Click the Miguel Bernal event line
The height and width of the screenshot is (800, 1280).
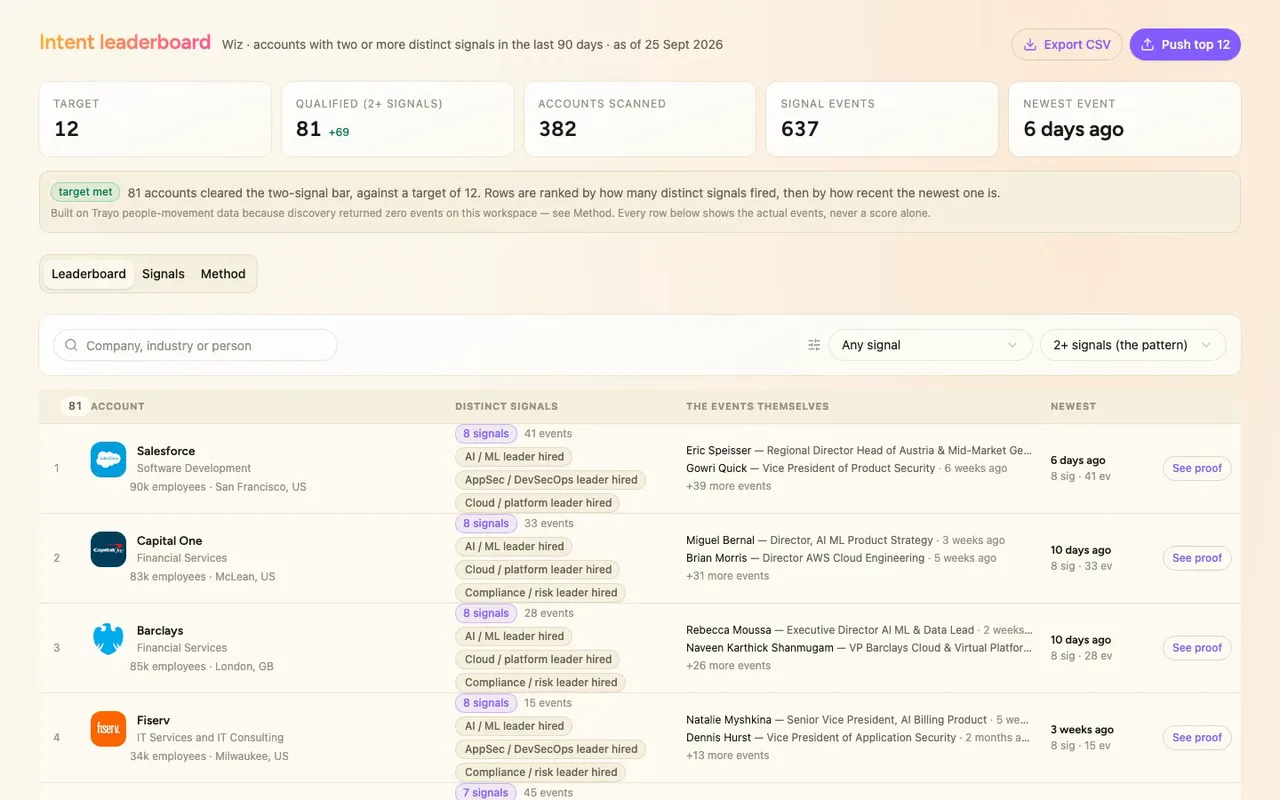(x=845, y=540)
